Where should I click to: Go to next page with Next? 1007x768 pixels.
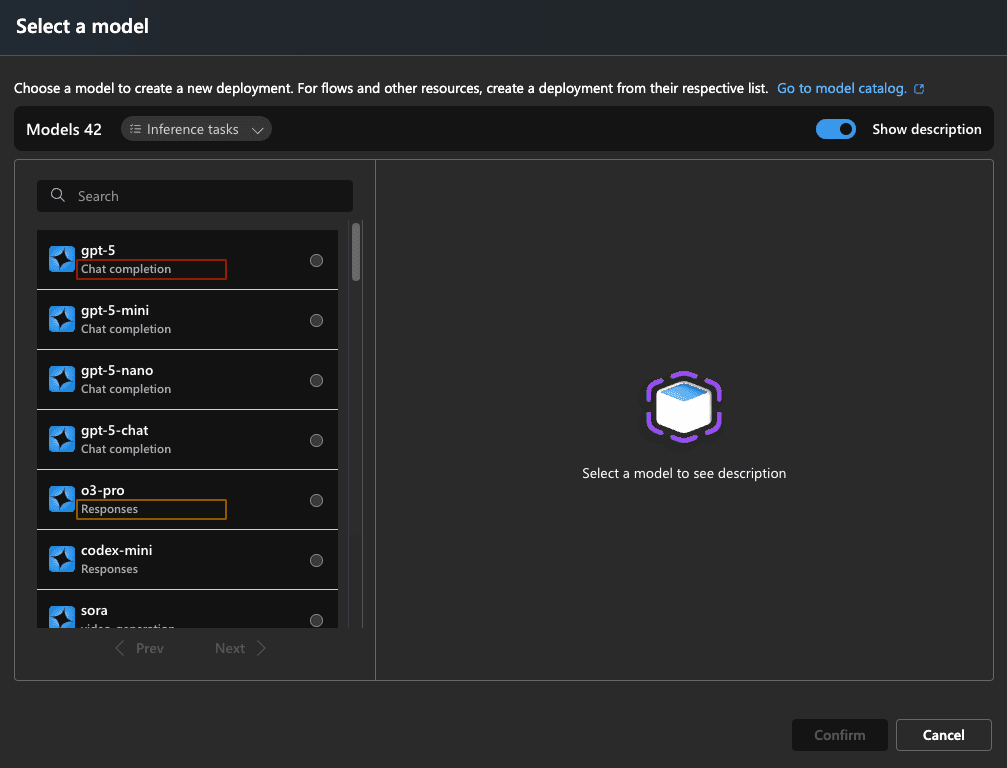click(240, 649)
